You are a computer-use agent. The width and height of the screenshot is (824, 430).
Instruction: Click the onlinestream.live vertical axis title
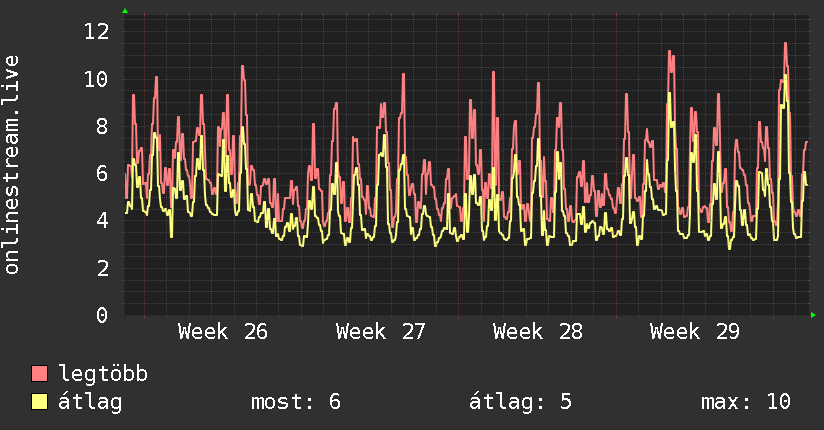[11, 165]
